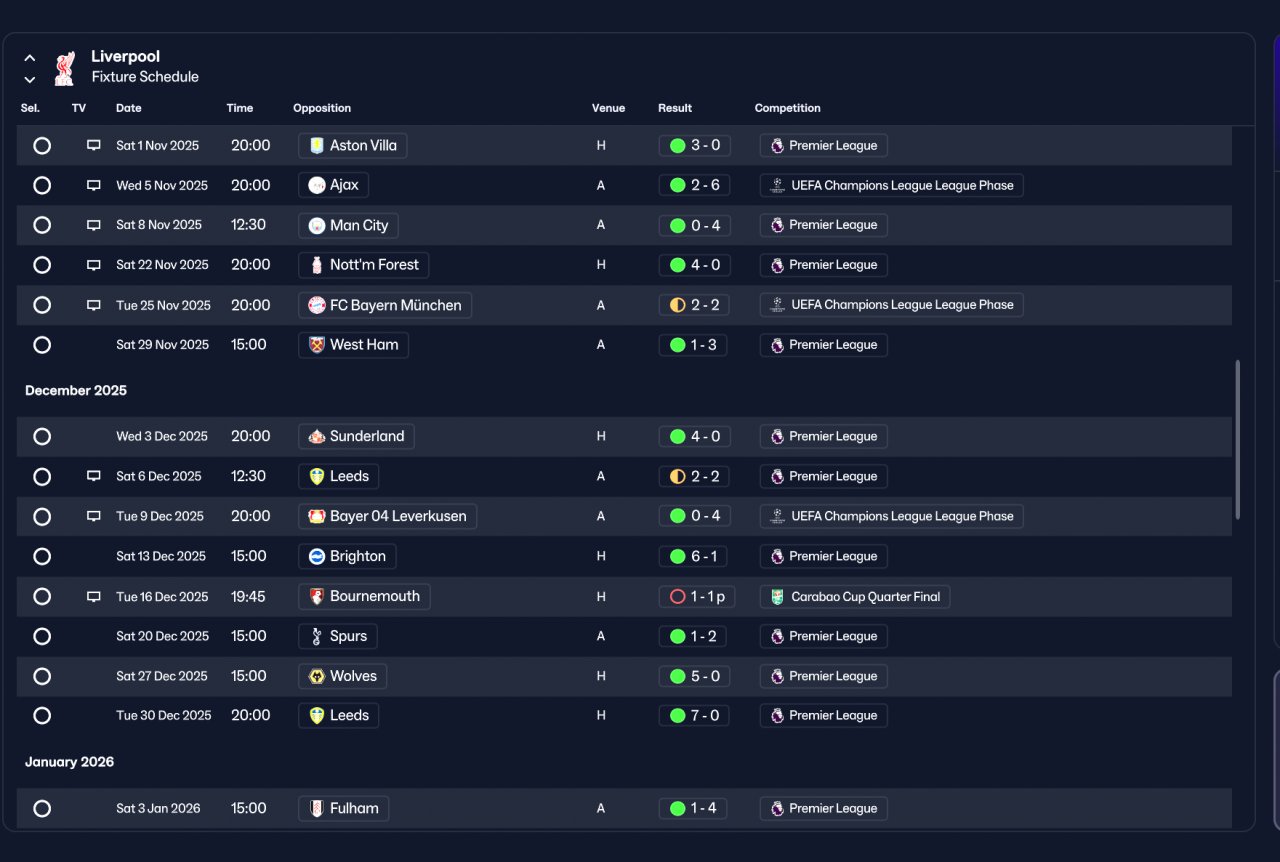Sort fixtures by the Date column header
This screenshot has height=862, width=1280.
129,108
